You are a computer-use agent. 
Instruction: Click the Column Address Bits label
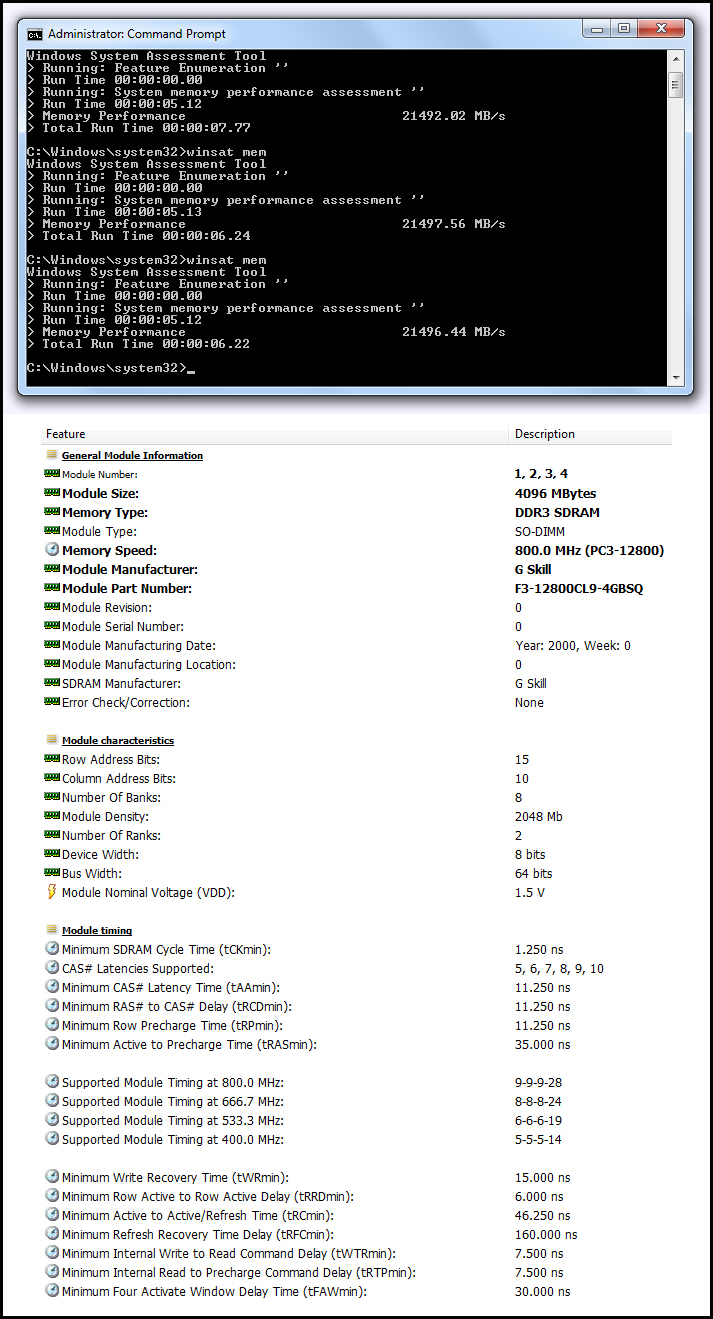click(119, 778)
